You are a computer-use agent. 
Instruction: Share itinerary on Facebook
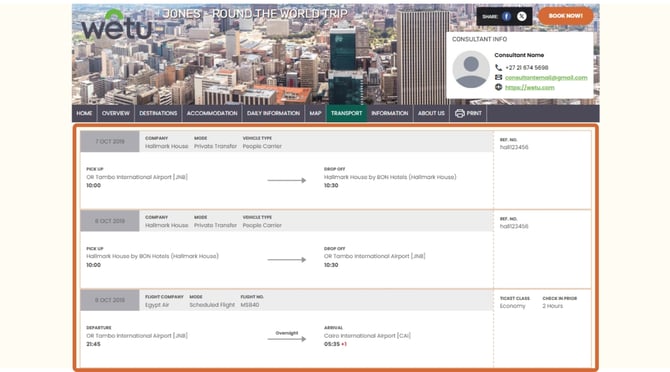point(506,16)
